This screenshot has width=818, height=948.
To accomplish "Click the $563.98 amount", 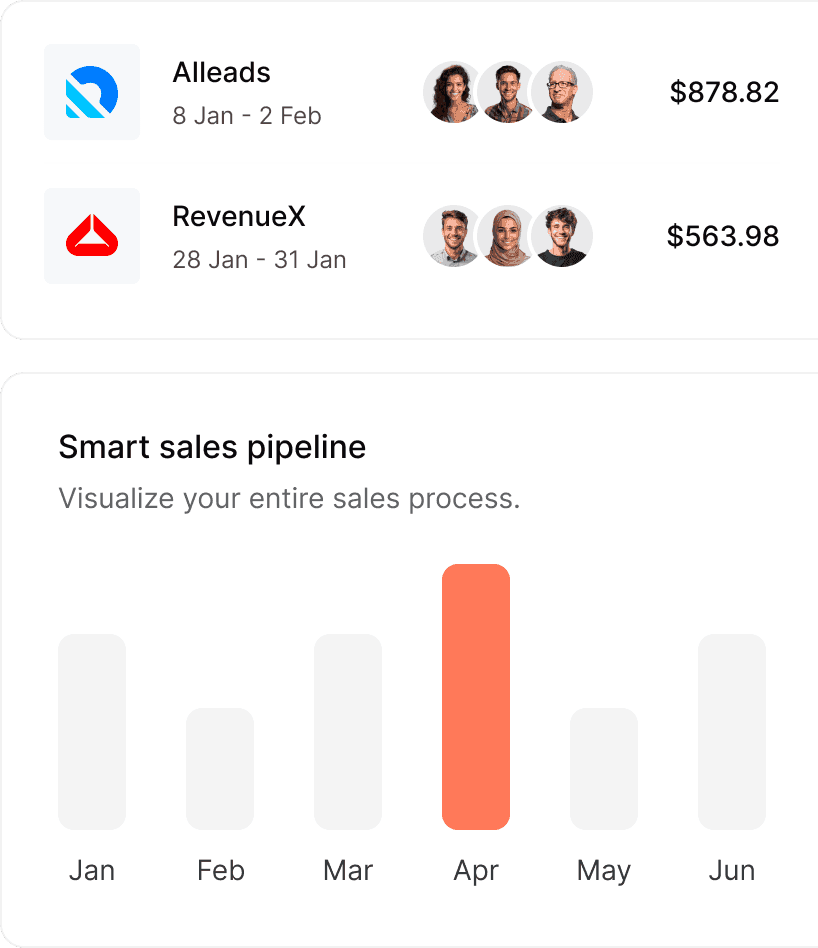I will click(723, 236).
